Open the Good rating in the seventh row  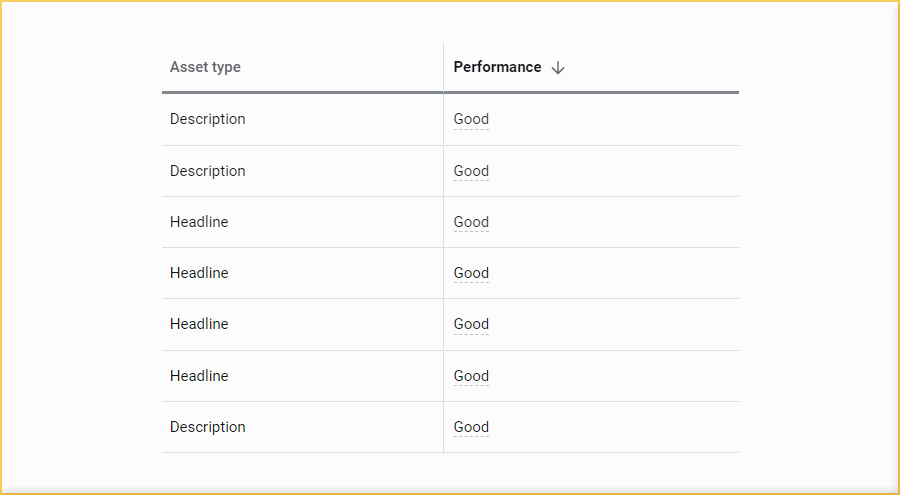tap(471, 427)
